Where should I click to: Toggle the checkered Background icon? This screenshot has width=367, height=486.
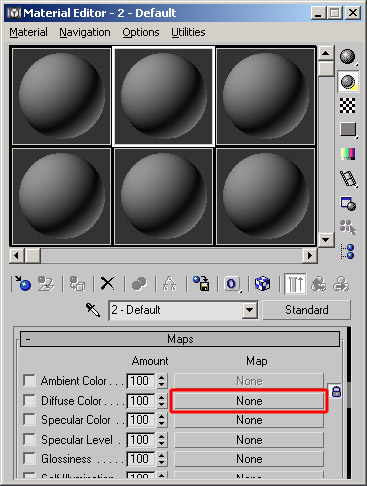348,106
